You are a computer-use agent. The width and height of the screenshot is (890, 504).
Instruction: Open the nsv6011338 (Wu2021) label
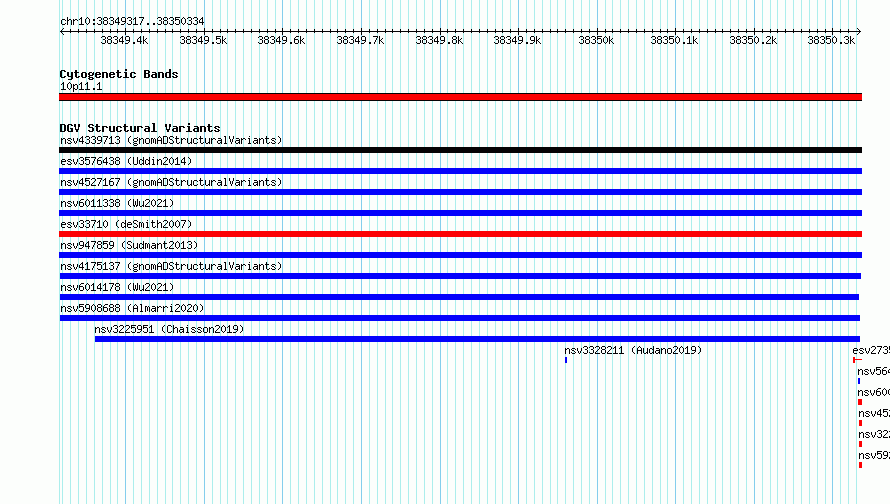pos(117,203)
